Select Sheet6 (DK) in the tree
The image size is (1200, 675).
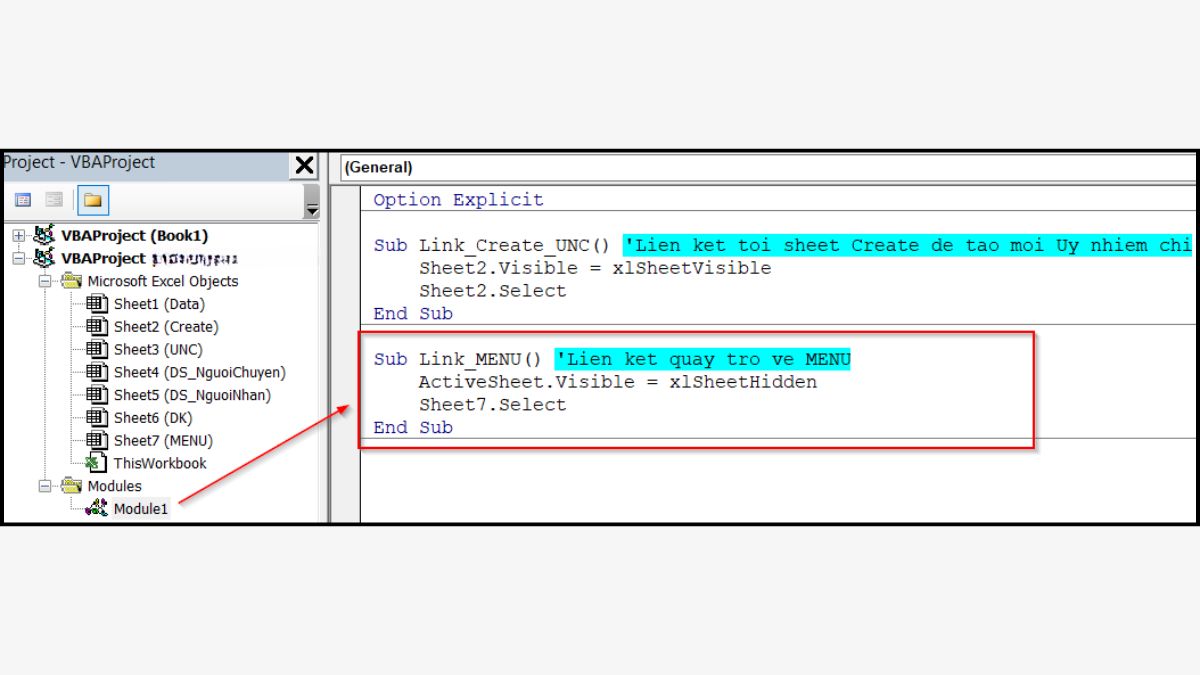(x=153, y=418)
